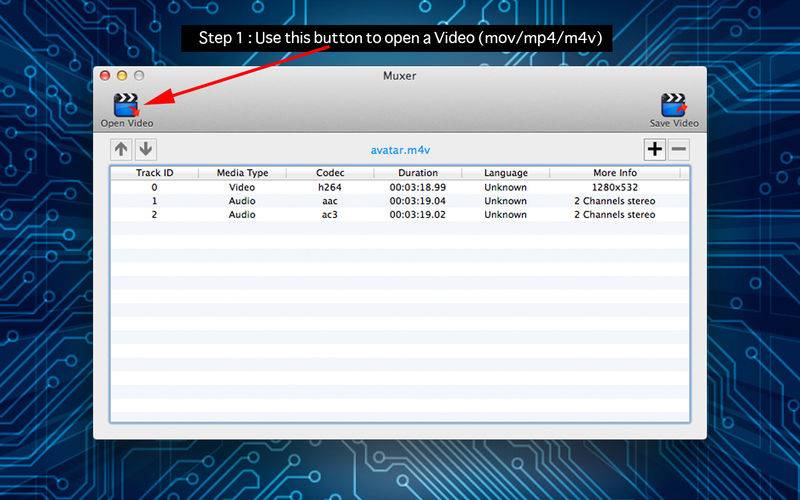Click Unknown language of ac3 track
The width and height of the screenshot is (800, 500).
(506, 215)
